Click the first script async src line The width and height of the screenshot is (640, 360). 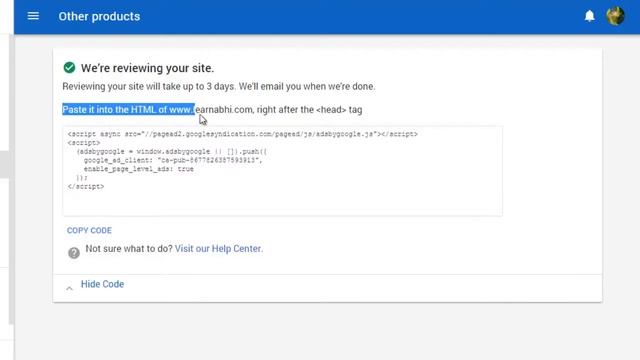click(243, 134)
